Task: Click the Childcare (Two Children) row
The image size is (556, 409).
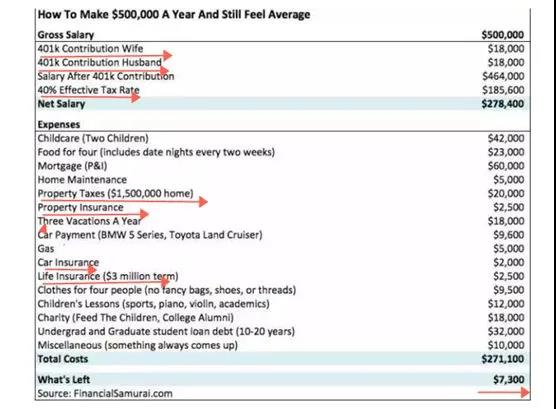Action: click(283, 138)
